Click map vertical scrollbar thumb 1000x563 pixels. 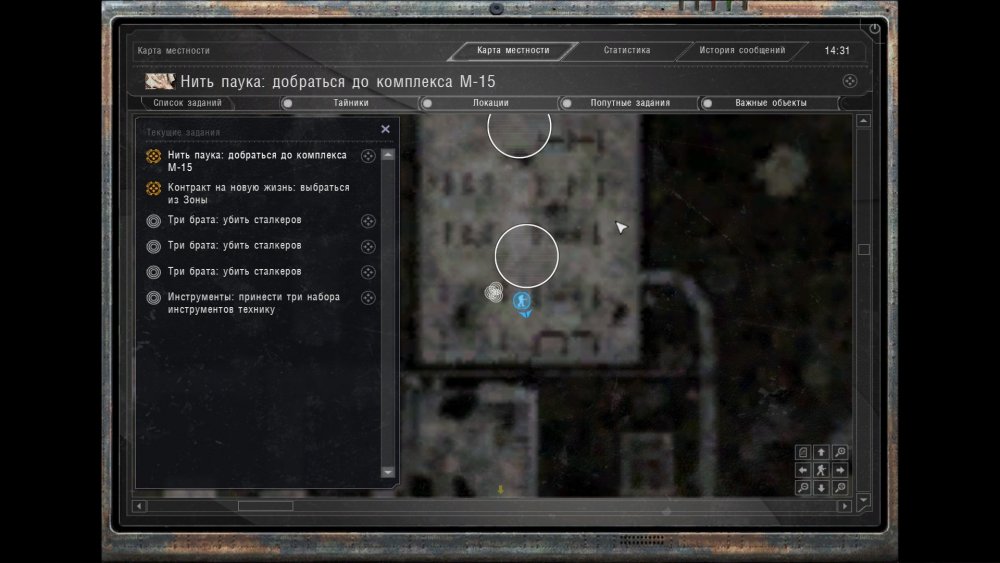pyautogui.click(x=864, y=249)
